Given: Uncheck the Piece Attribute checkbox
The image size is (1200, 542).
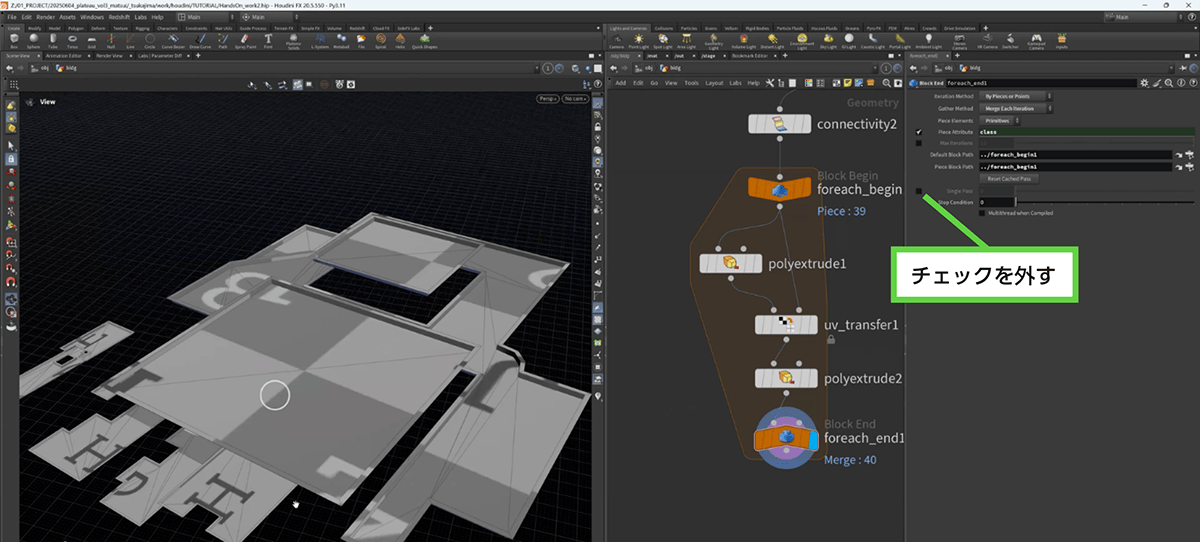Looking at the screenshot, I should [x=919, y=132].
